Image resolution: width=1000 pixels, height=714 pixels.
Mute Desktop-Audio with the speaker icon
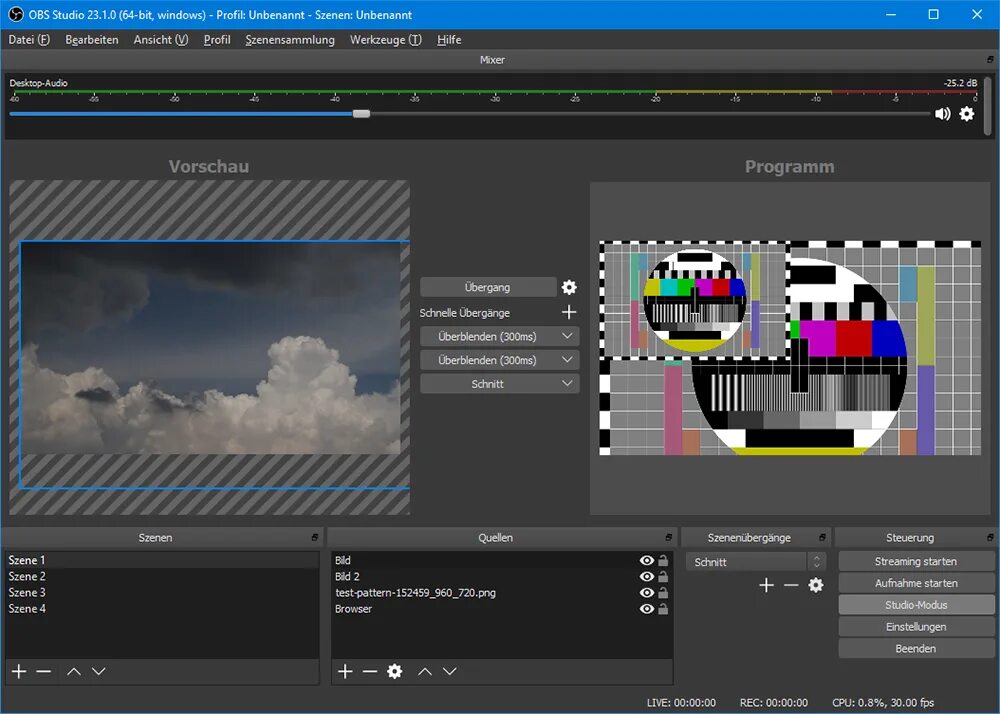tap(942, 113)
